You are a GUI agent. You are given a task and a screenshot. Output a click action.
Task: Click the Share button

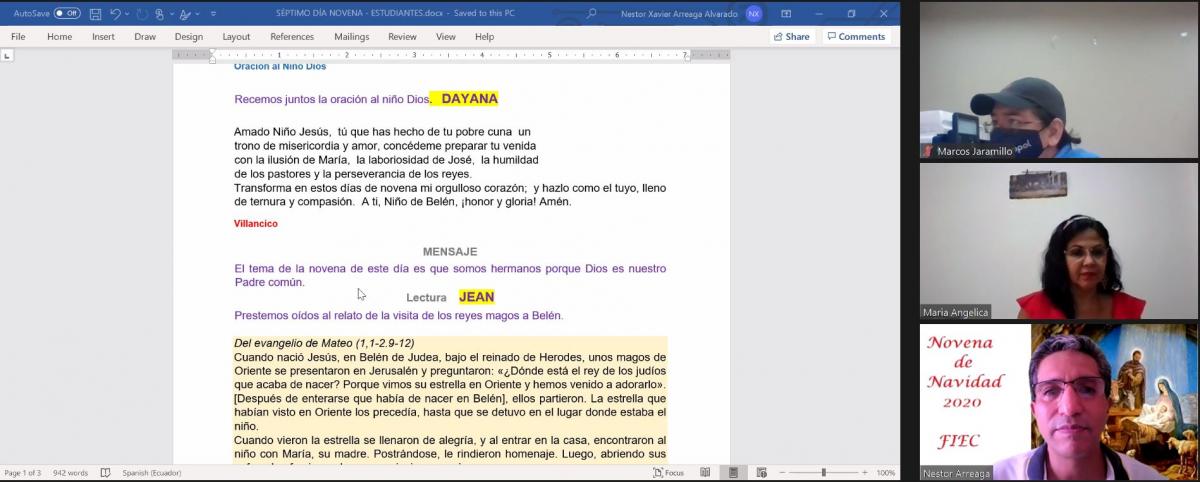[791, 37]
